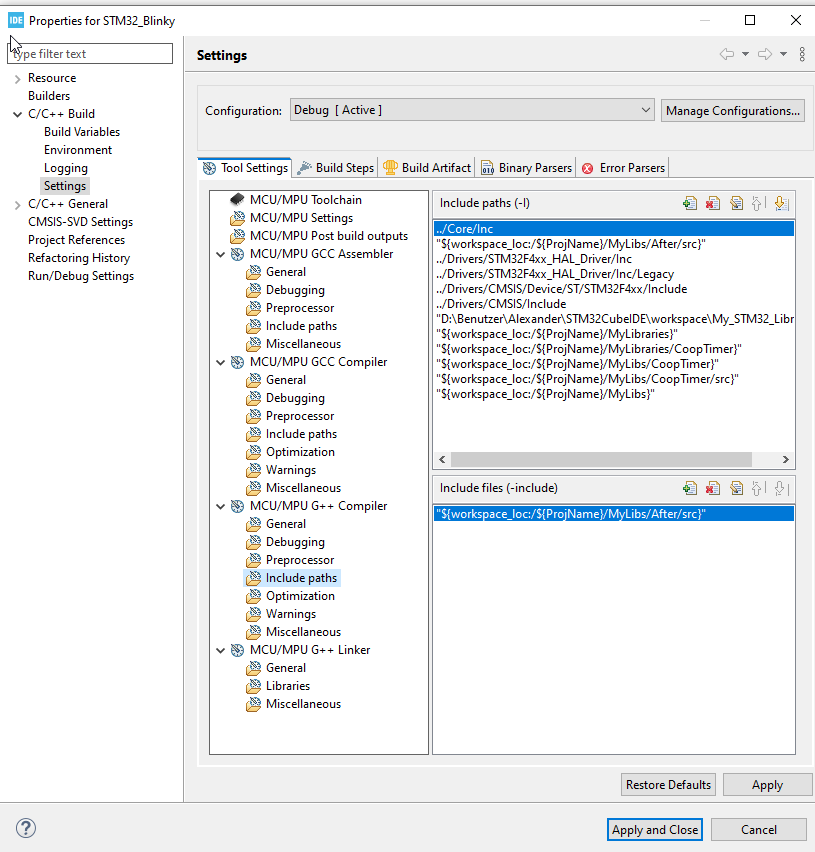Viewport: 815px width, 852px height.
Task: Delete the selected include path
Action: [712, 203]
